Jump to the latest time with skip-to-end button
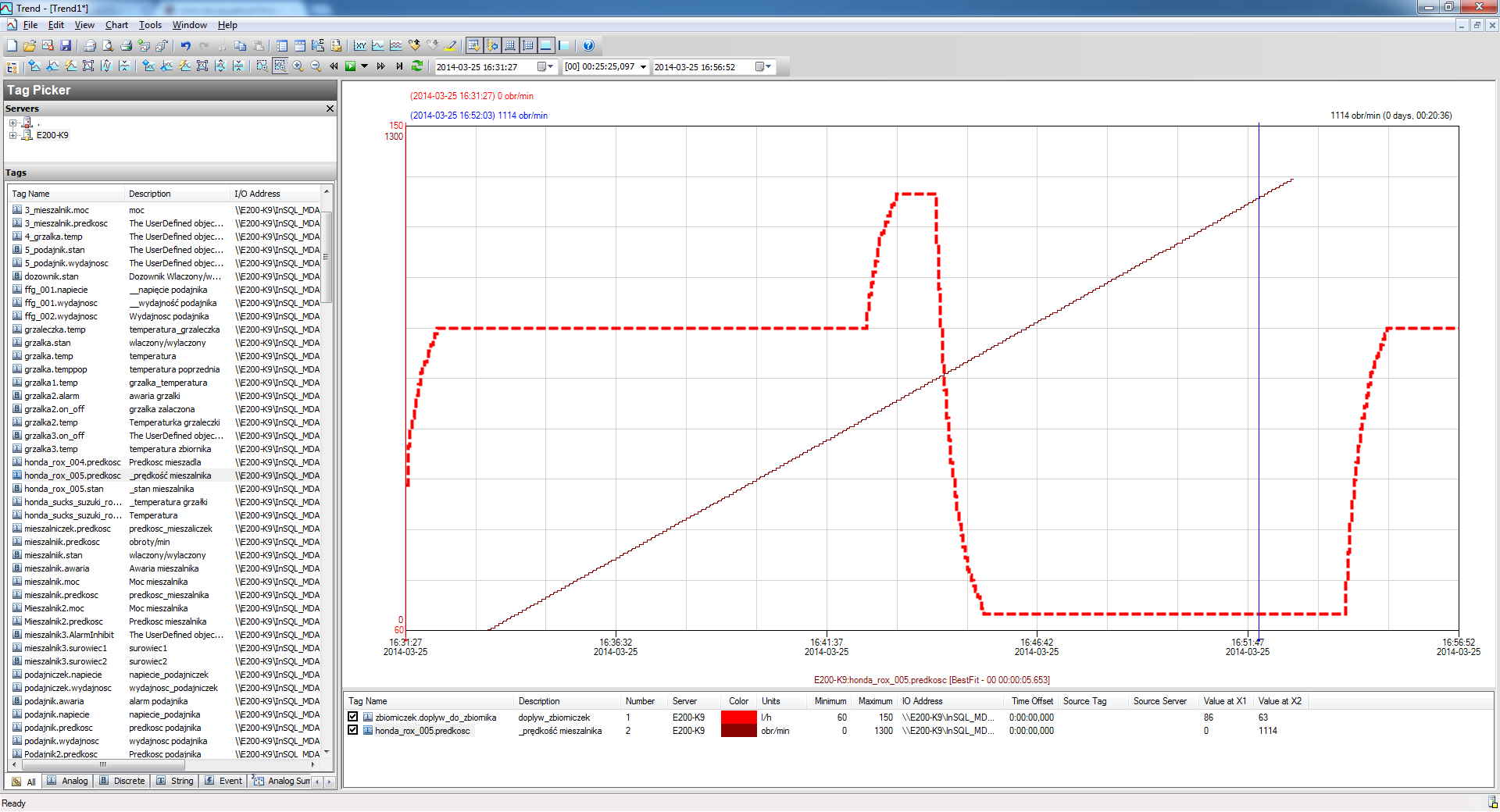The image size is (1500, 812). pyautogui.click(x=399, y=66)
